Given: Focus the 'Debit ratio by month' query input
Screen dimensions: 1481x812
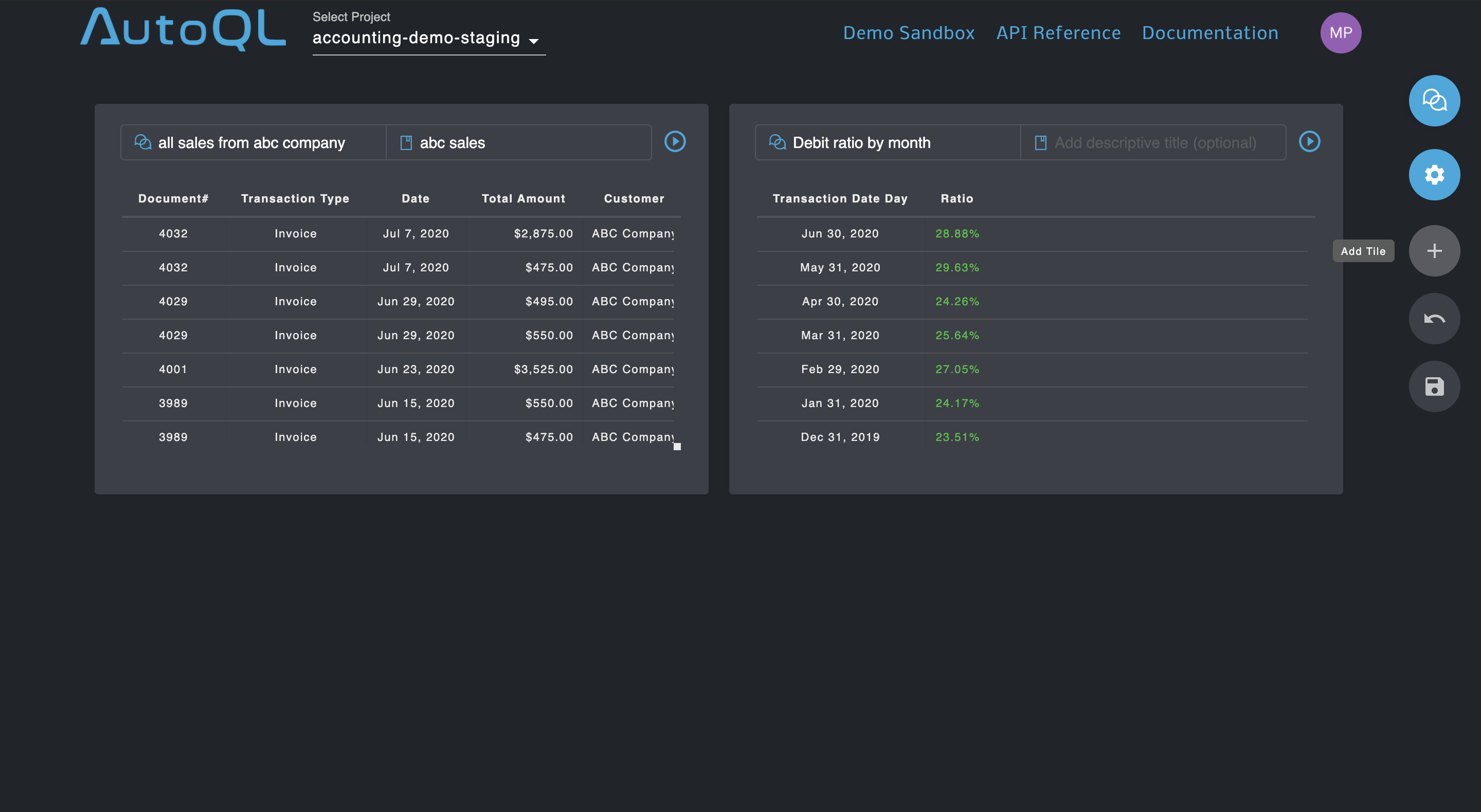Looking at the screenshot, I should [x=888, y=142].
